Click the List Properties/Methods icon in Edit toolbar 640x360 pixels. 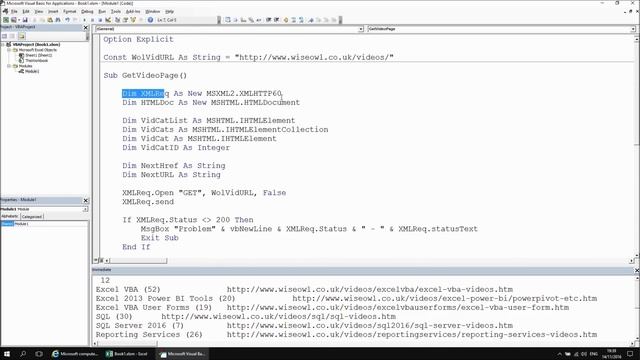point(227,20)
